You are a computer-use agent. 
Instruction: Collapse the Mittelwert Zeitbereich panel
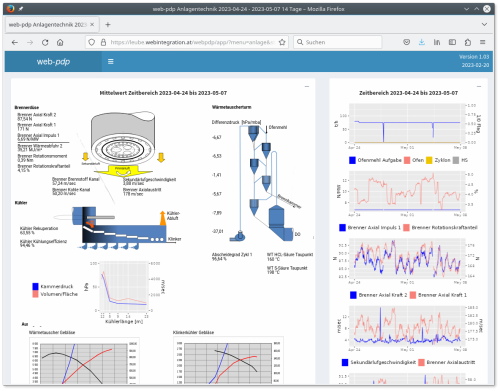tap(307, 86)
